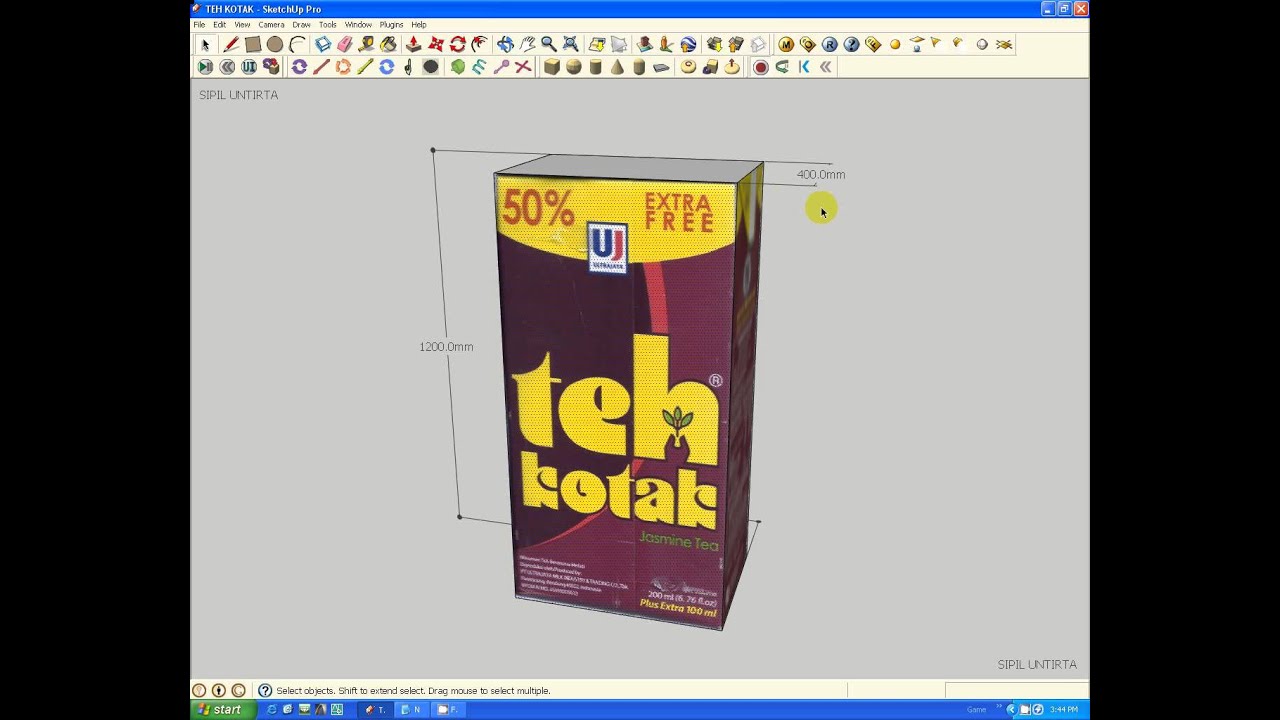Open the File menu

coord(199,24)
